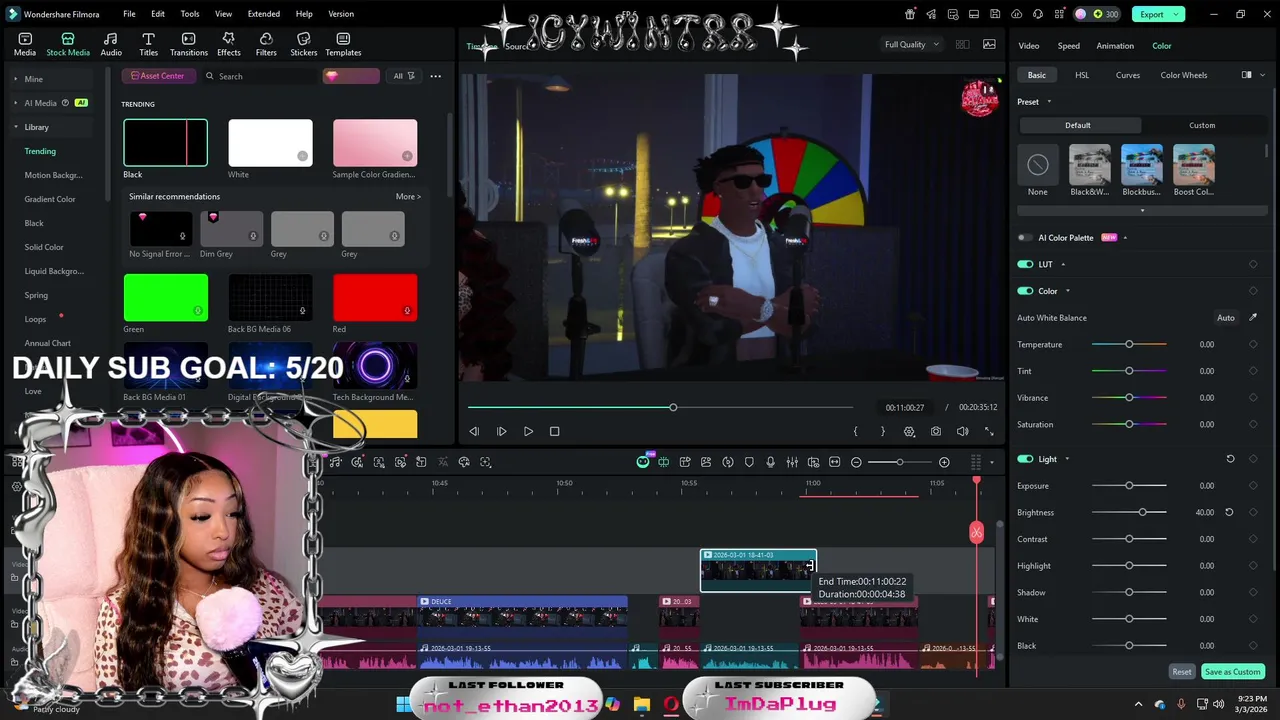This screenshot has width=1280, height=720.
Task: Click the Search field in Stock Media
Action: click(x=260, y=76)
